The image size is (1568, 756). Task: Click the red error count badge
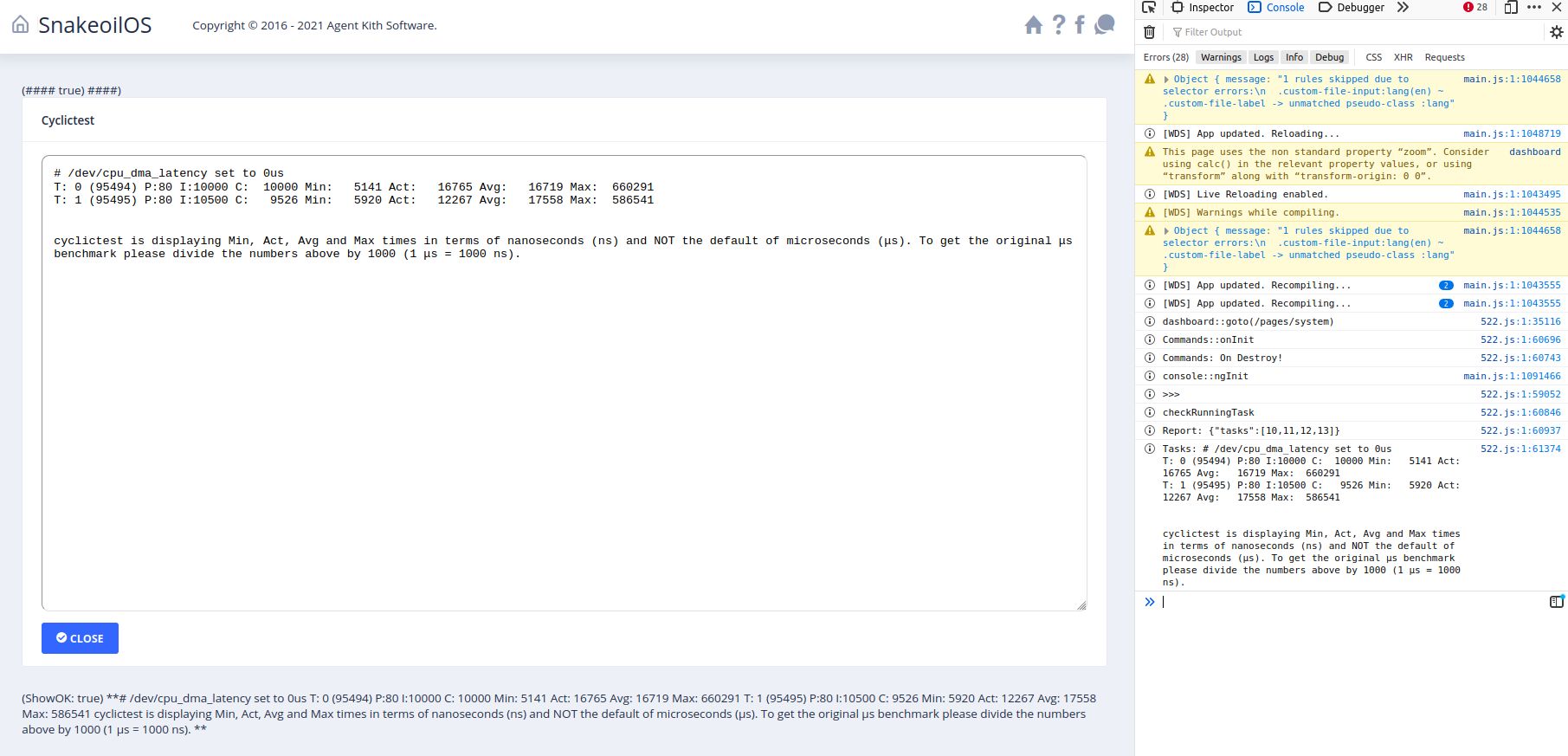coord(1475,8)
